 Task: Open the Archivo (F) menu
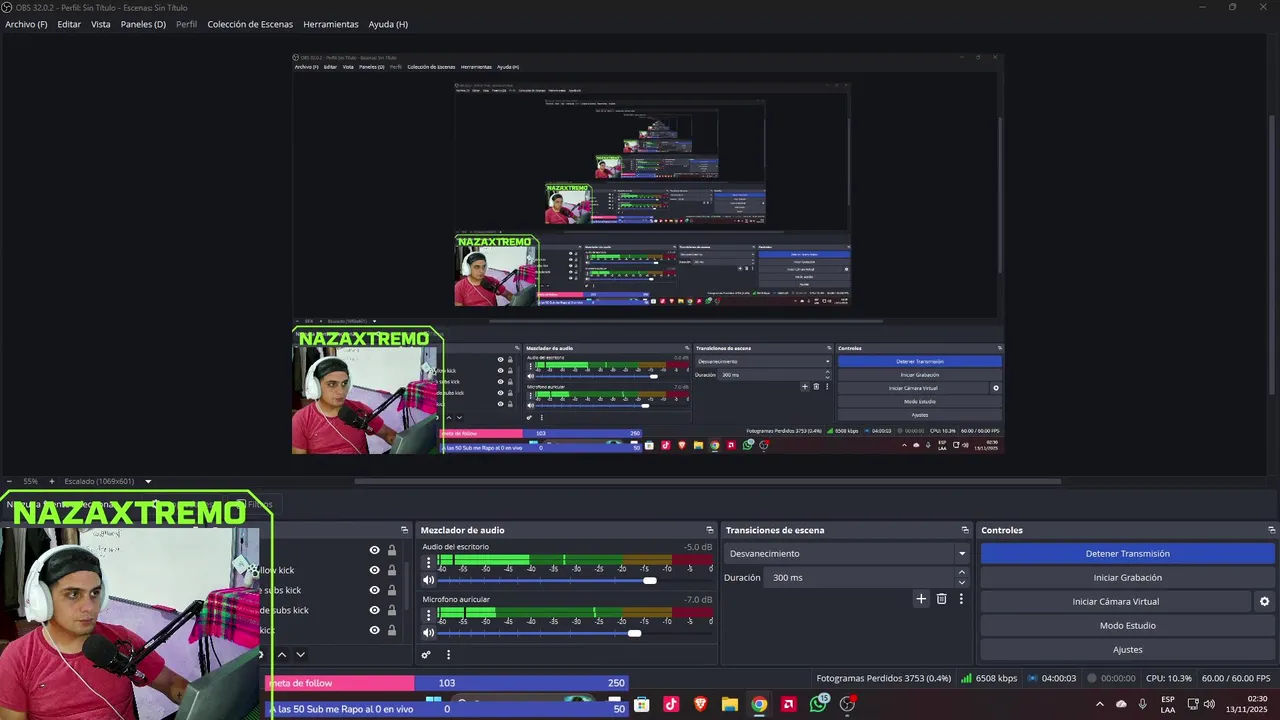[26, 24]
